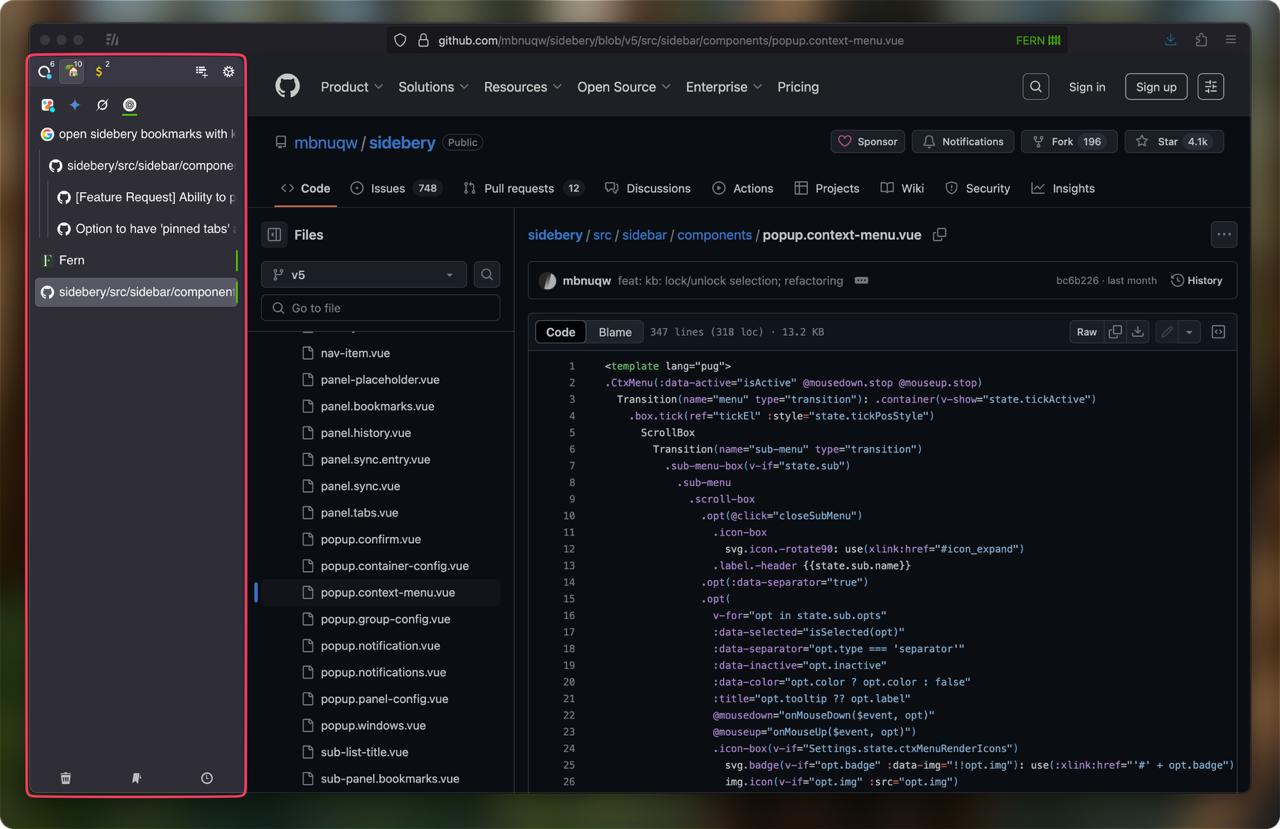Show site info via address bar padlock
Viewport: 1280px width, 829px height.
[423, 40]
